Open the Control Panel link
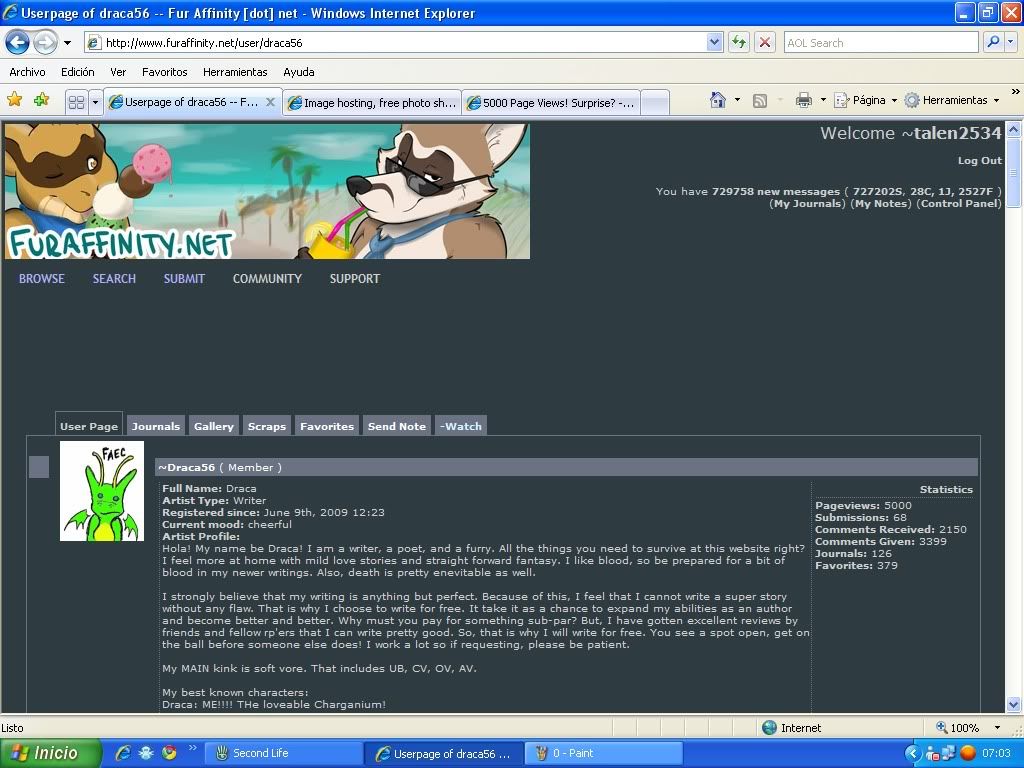1024x768 pixels. click(x=959, y=204)
